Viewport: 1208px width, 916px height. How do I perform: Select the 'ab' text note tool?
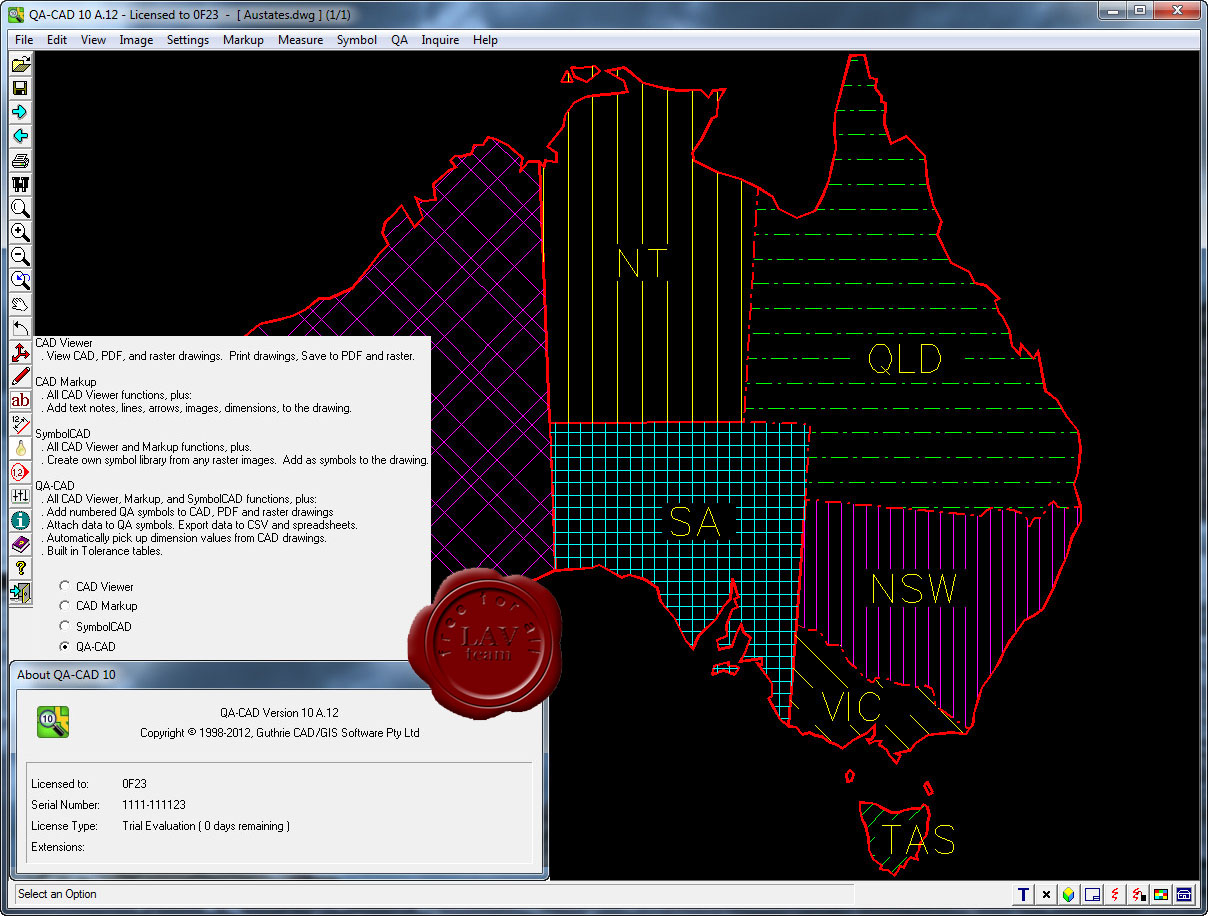coord(20,400)
